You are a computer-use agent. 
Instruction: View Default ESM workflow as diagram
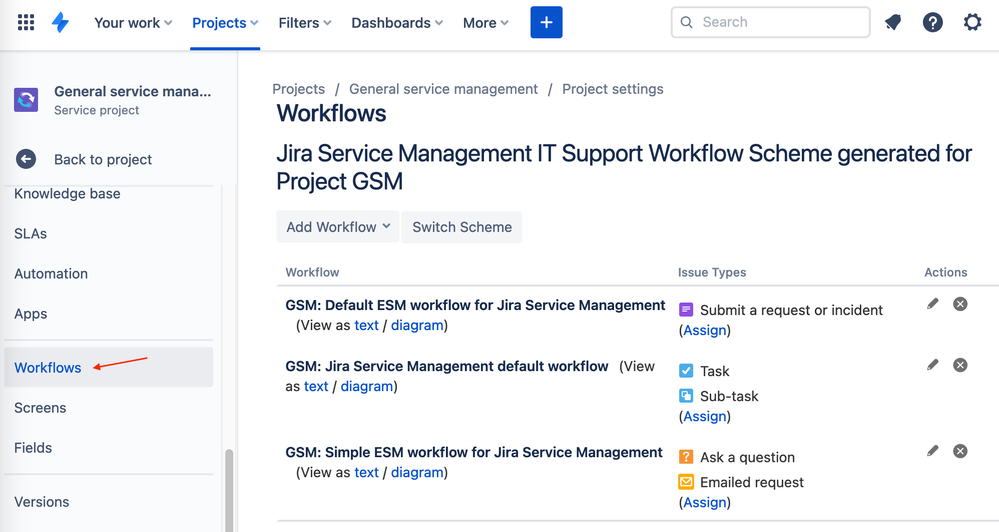(x=417, y=325)
